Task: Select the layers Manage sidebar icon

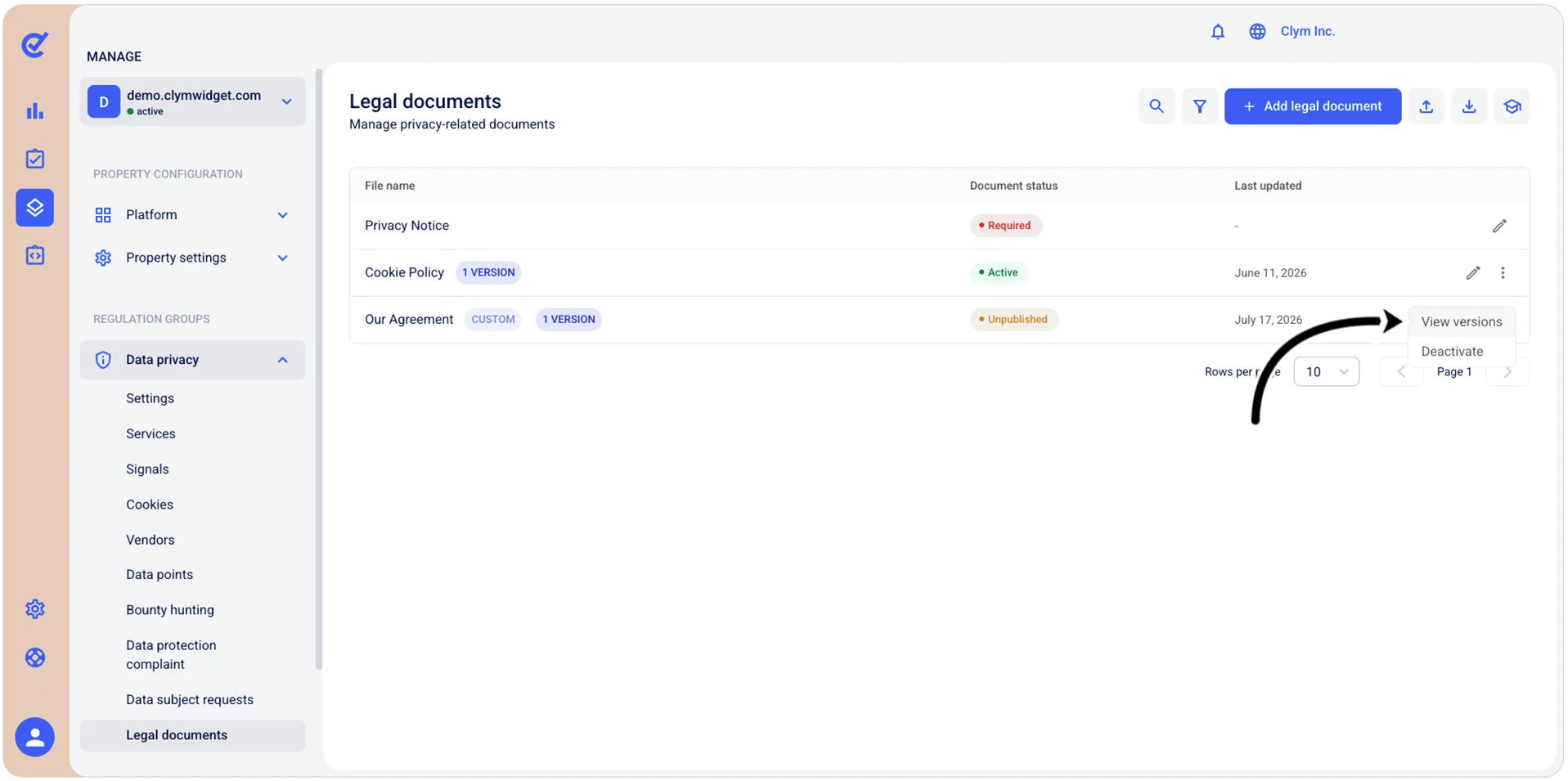Action: click(x=34, y=208)
